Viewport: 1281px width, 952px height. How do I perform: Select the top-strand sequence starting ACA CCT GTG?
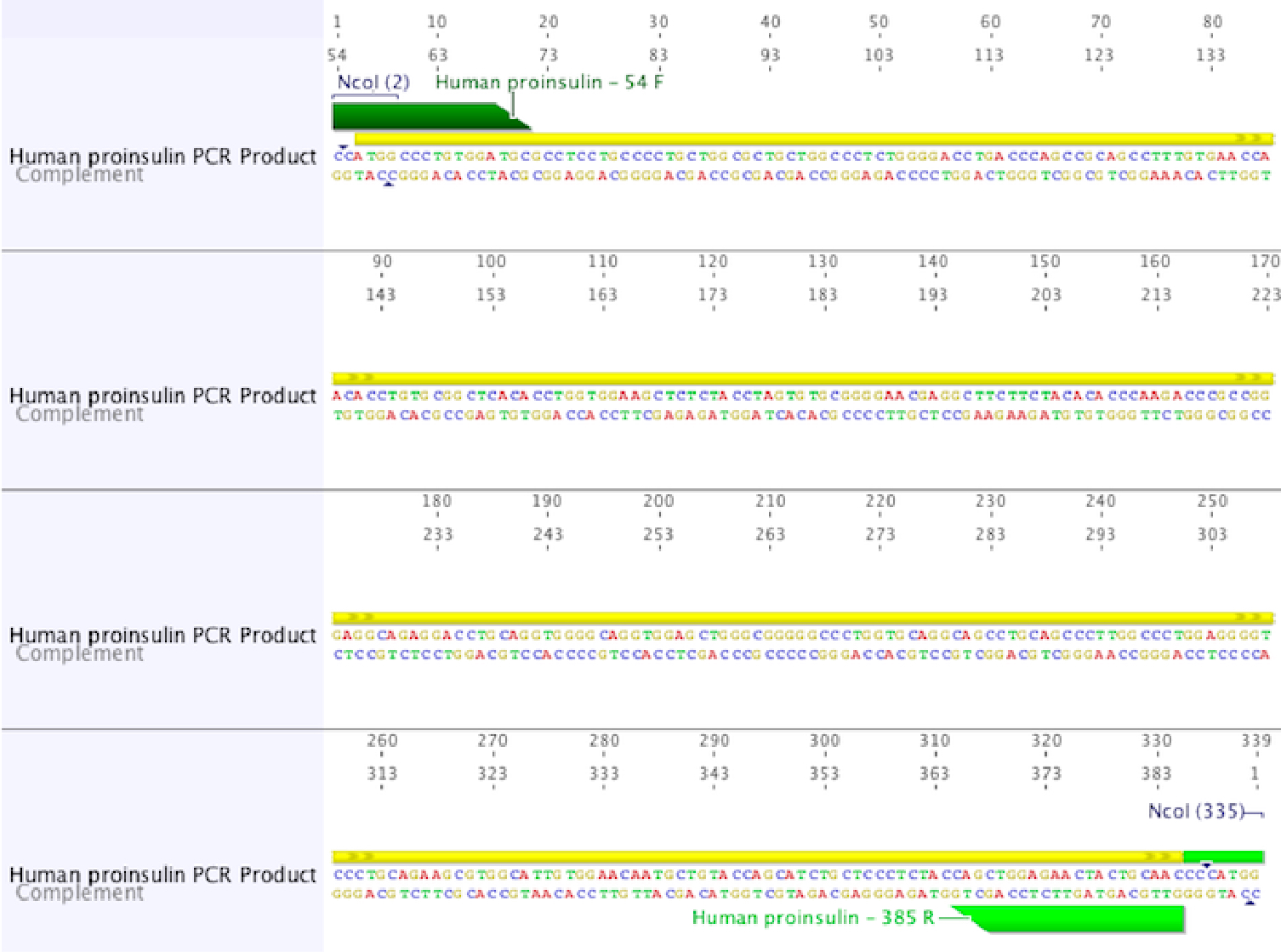(x=802, y=396)
